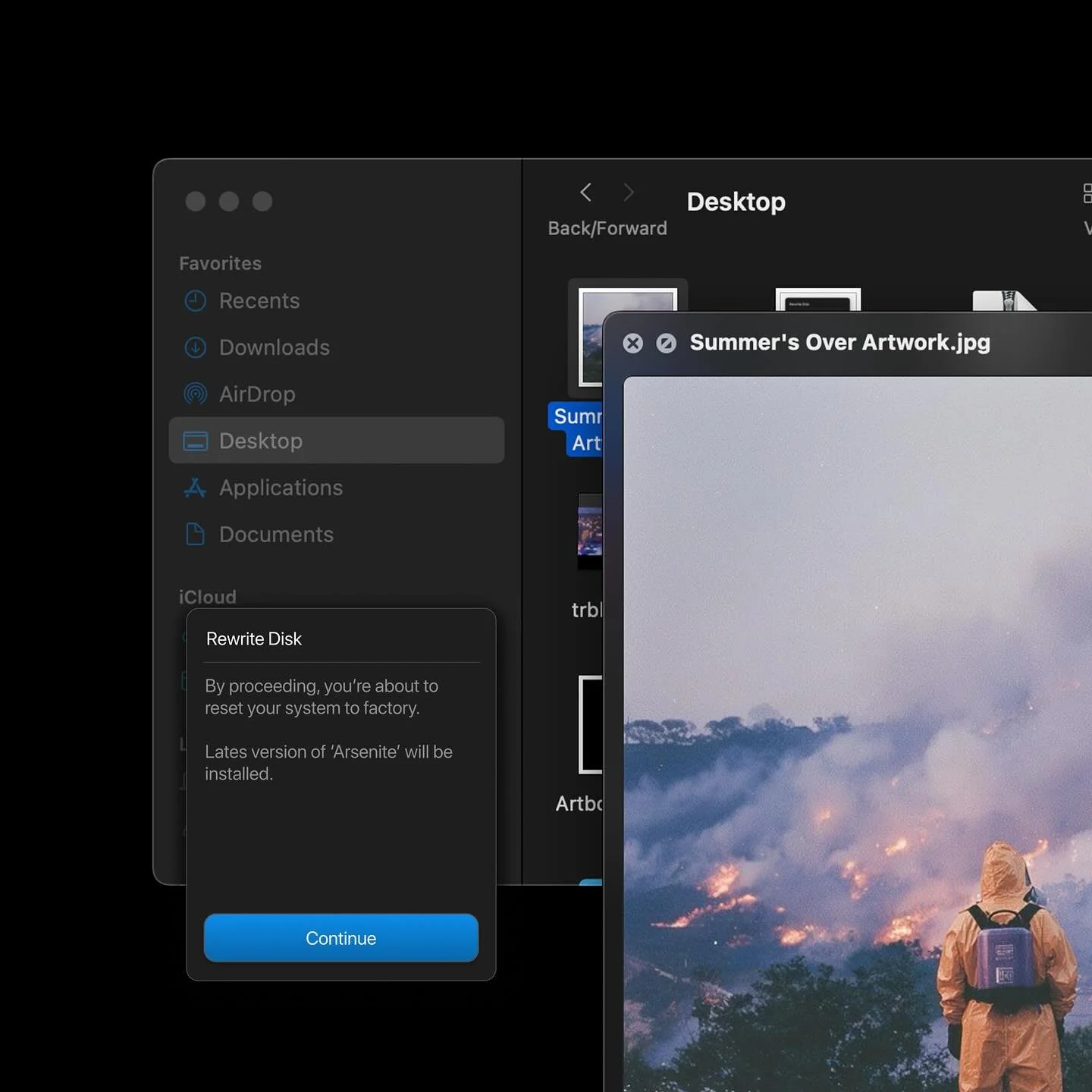Click the AirDrop radar icon
1092x1092 pixels.
[196, 394]
